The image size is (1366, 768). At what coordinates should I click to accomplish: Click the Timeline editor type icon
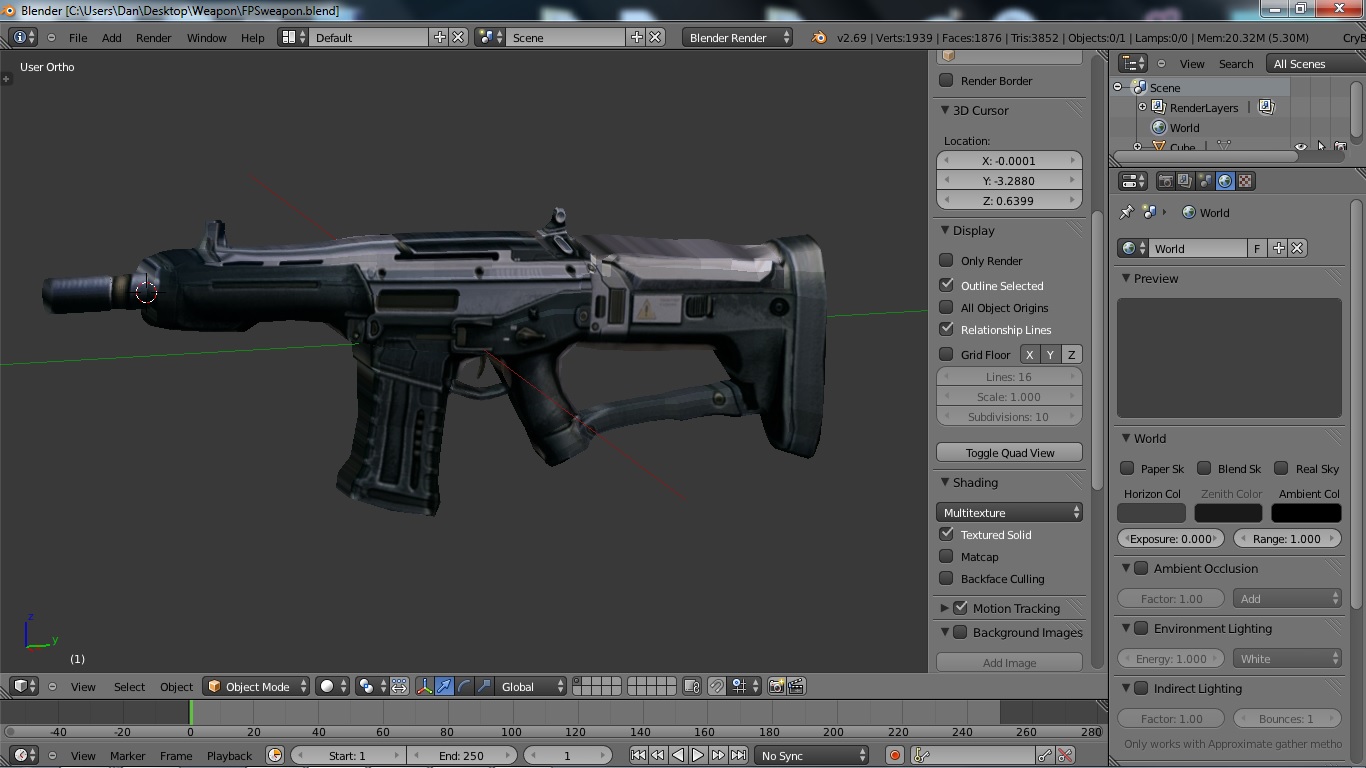tap(24, 755)
